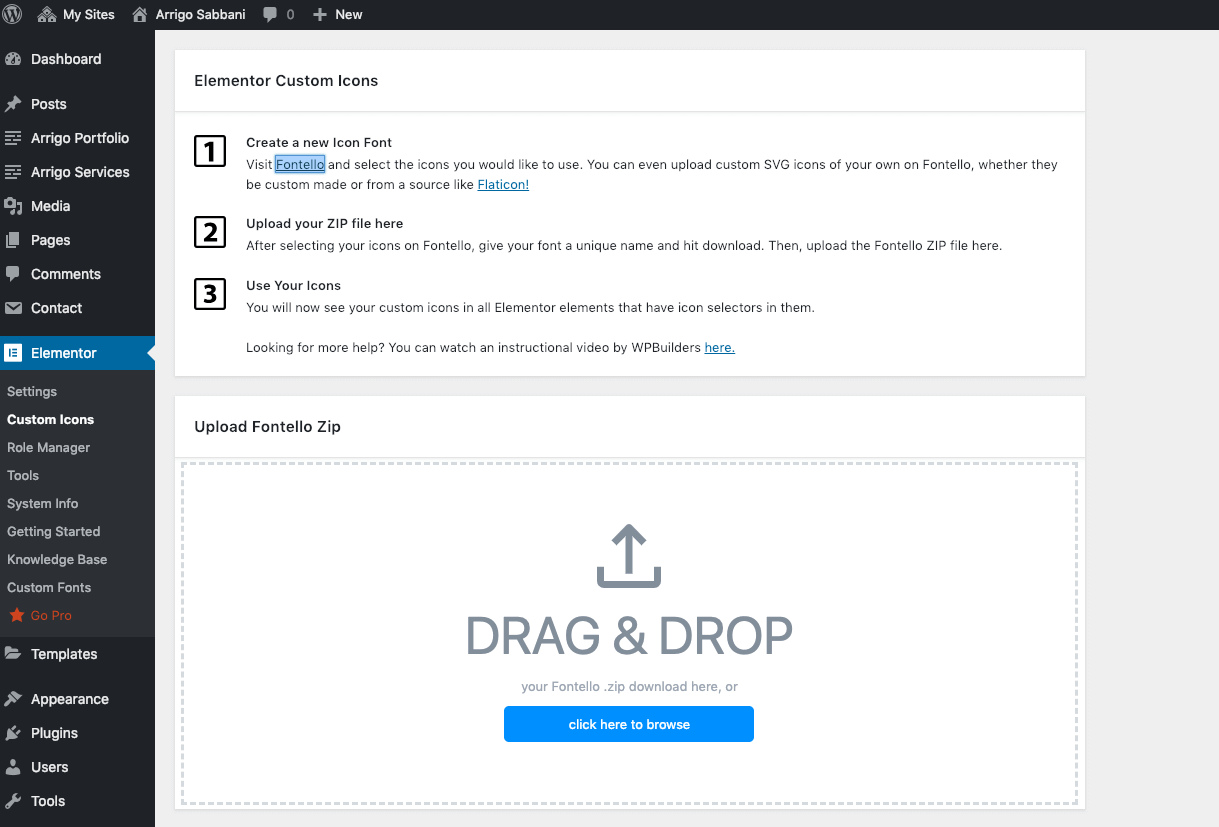1219x827 pixels.
Task: Select Role Manager submenu item
Action: click(x=48, y=447)
